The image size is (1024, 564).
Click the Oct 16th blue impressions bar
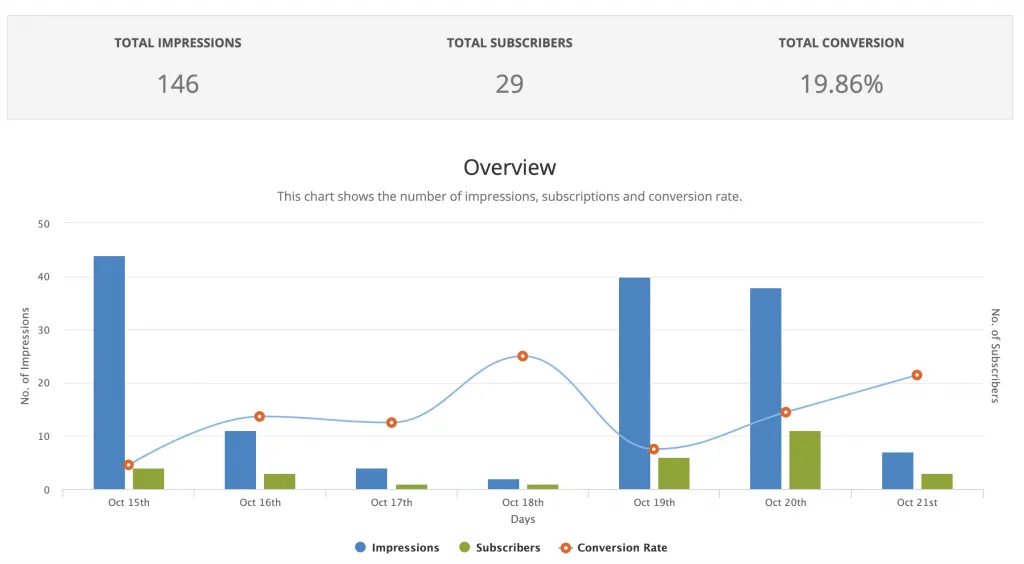240,460
